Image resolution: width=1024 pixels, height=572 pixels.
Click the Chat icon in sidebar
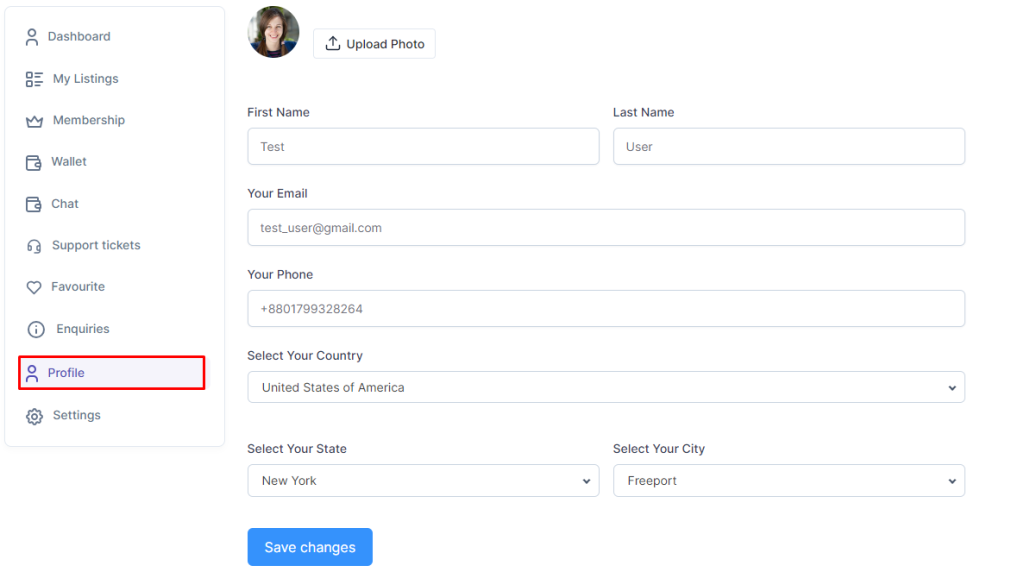click(x=33, y=204)
